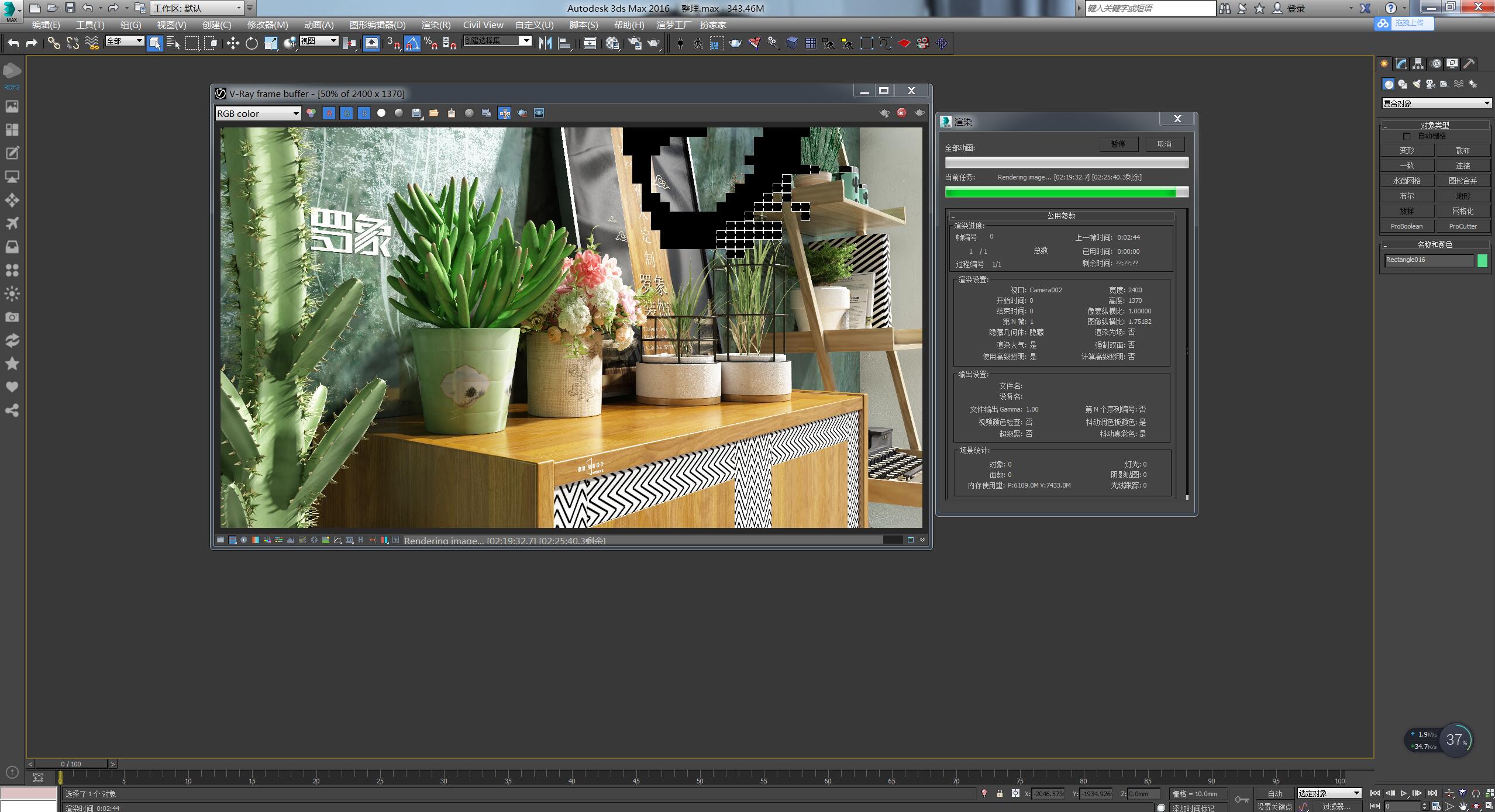Screen dimensions: 1495x812
Task: Click the heart icon in left sidebar
Action: pos(12,387)
